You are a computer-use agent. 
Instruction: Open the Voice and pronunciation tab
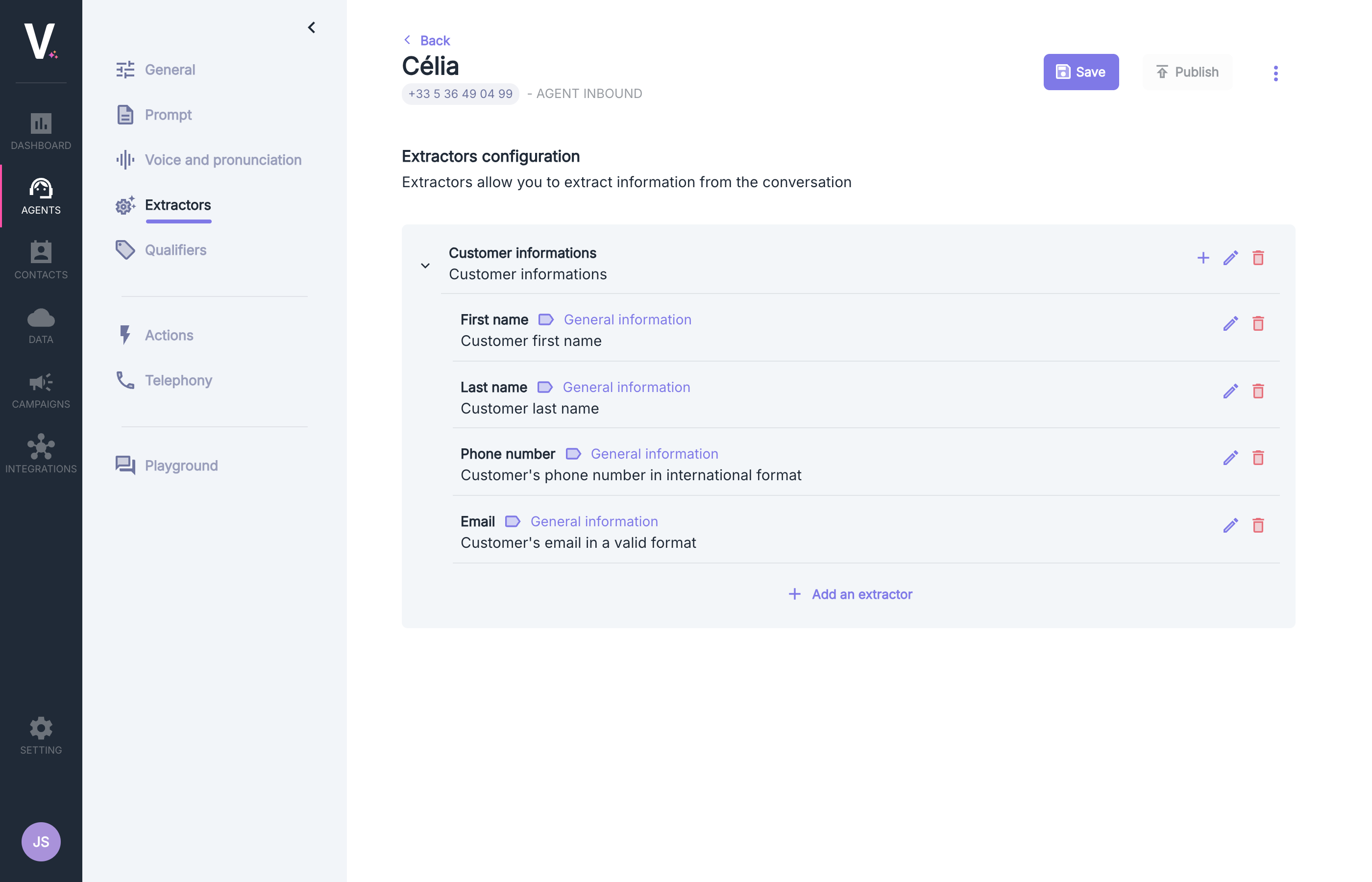click(222, 160)
